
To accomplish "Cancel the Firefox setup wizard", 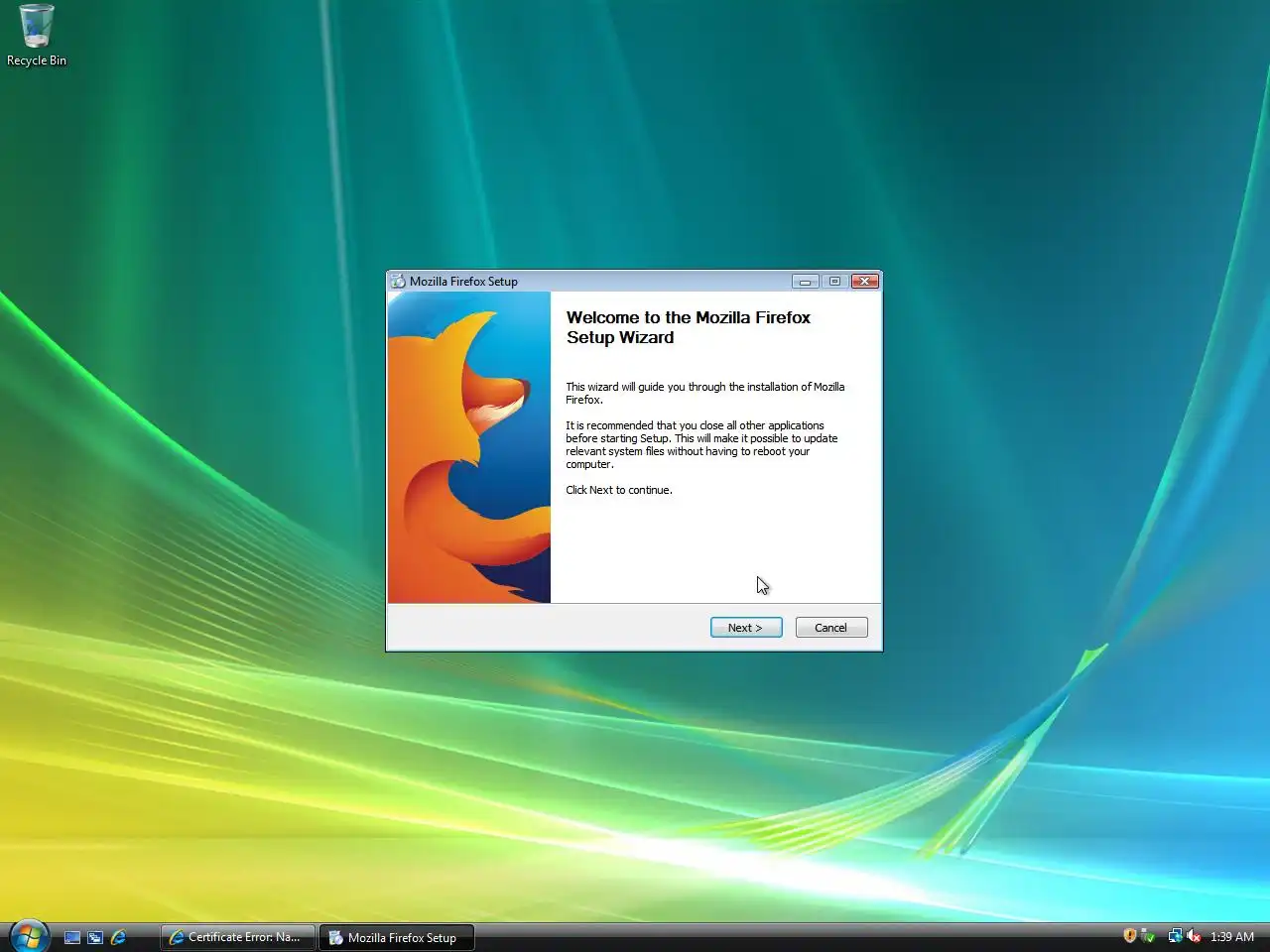I will click(831, 628).
